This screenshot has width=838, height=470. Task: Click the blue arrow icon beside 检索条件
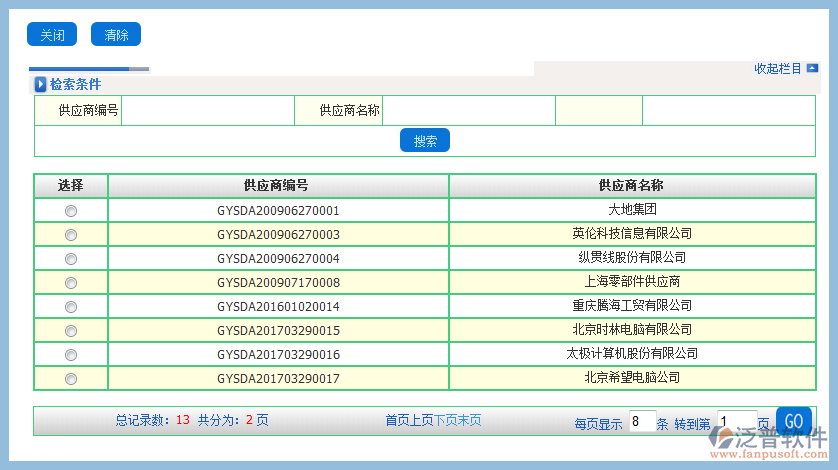pos(41,85)
